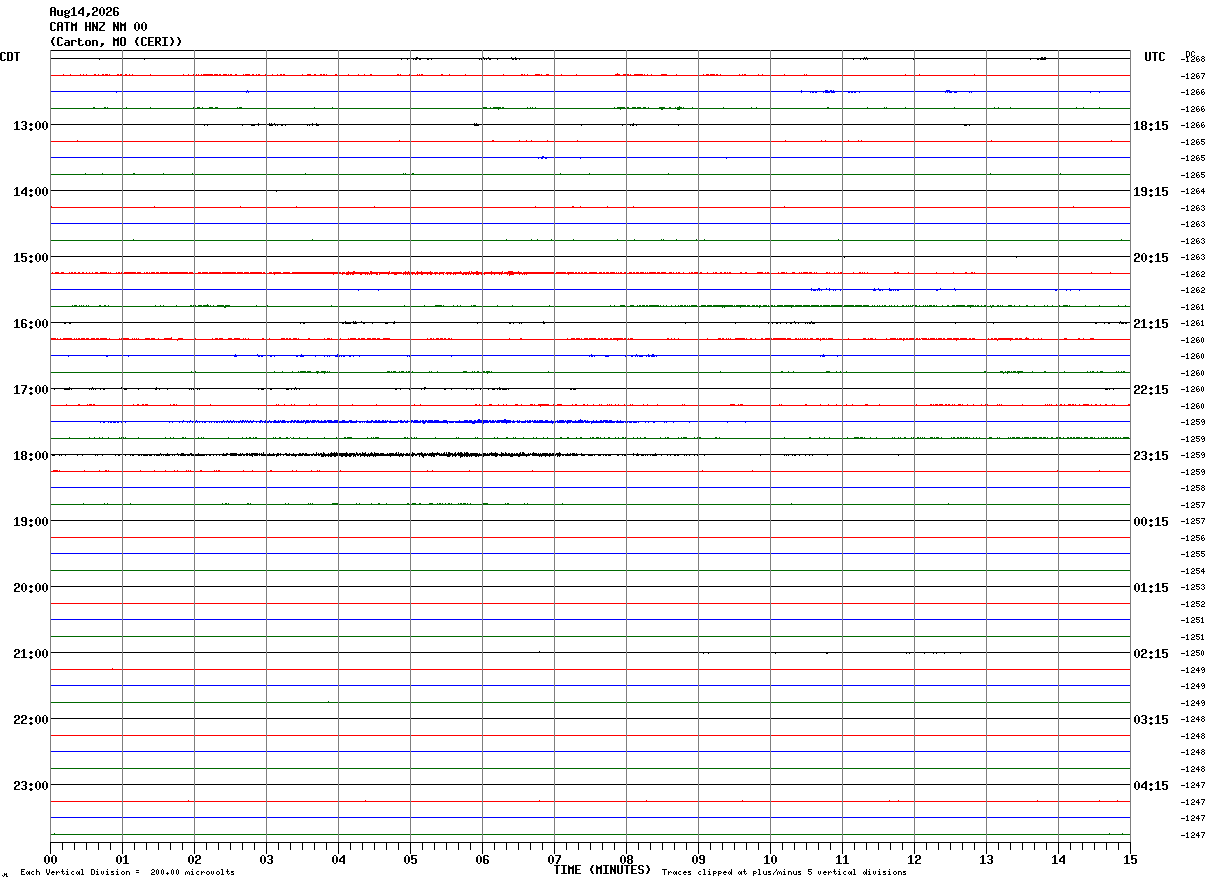Image resolution: width=1210 pixels, height=886 pixels.
Task: Click the -1250 DC offset value
Action: point(1193,654)
